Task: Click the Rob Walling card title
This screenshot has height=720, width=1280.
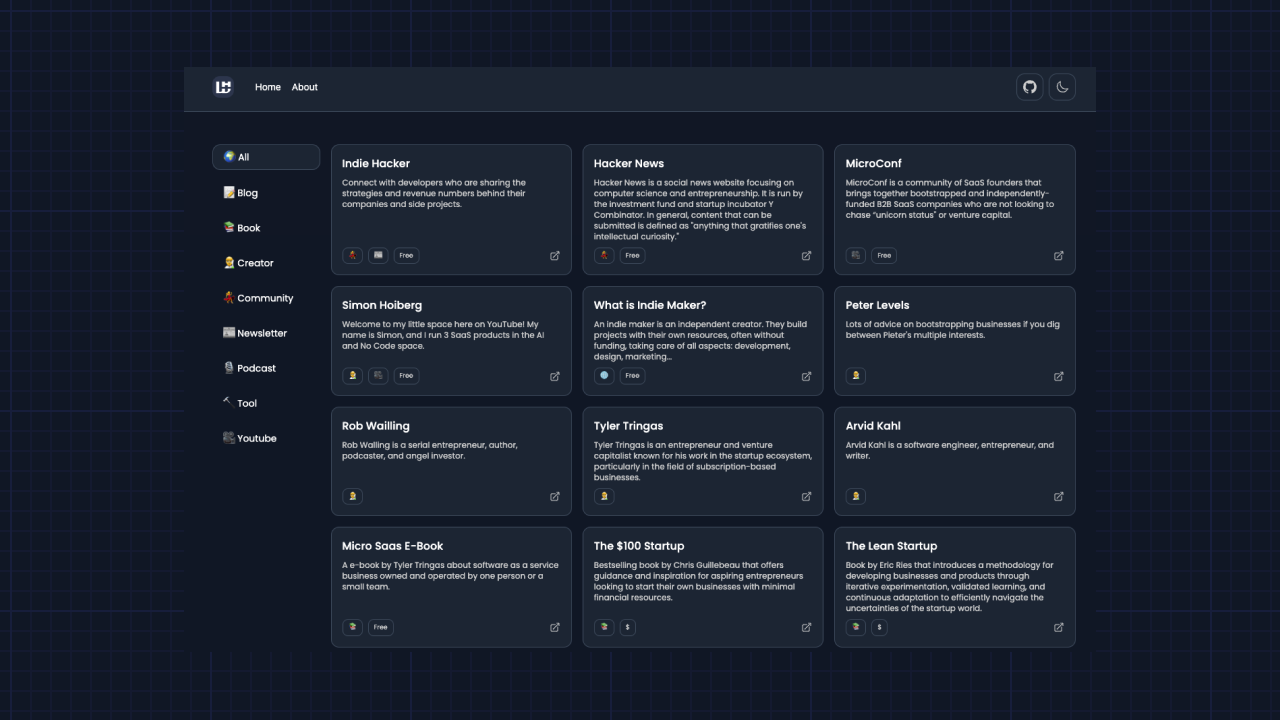Action: click(x=376, y=426)
